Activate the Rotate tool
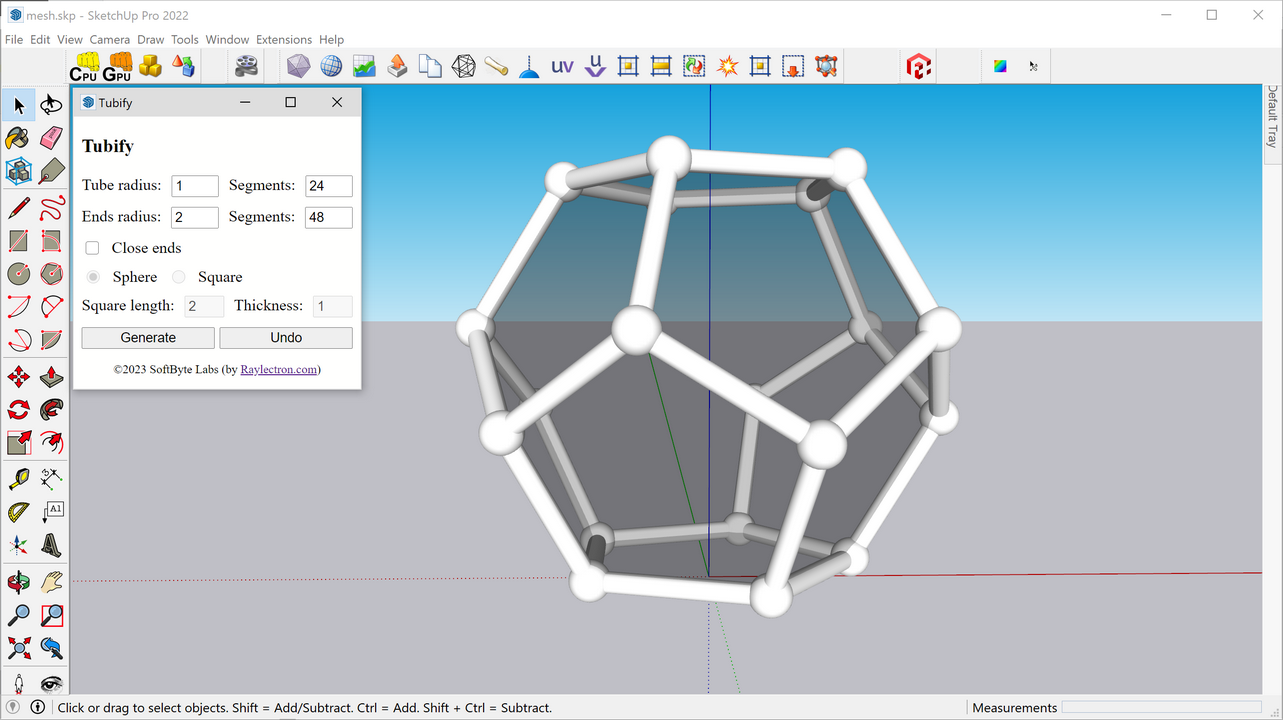The width and height of the screenshot is (1283, 720). point(17,409)
